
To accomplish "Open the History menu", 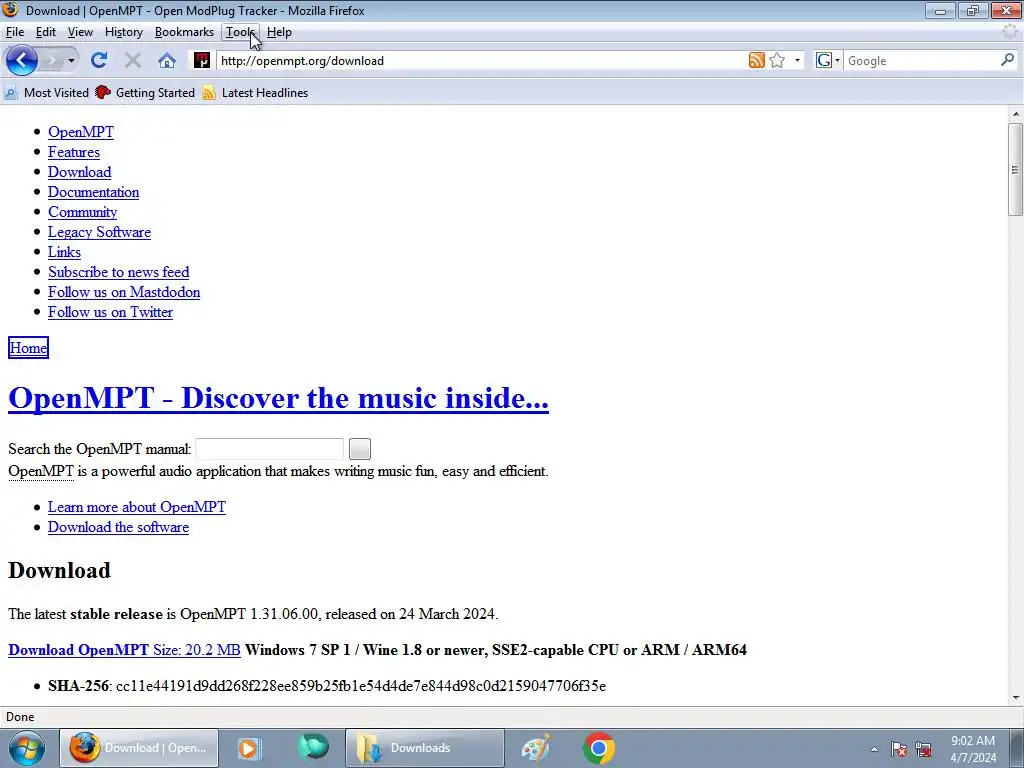I will pos(123,32).
